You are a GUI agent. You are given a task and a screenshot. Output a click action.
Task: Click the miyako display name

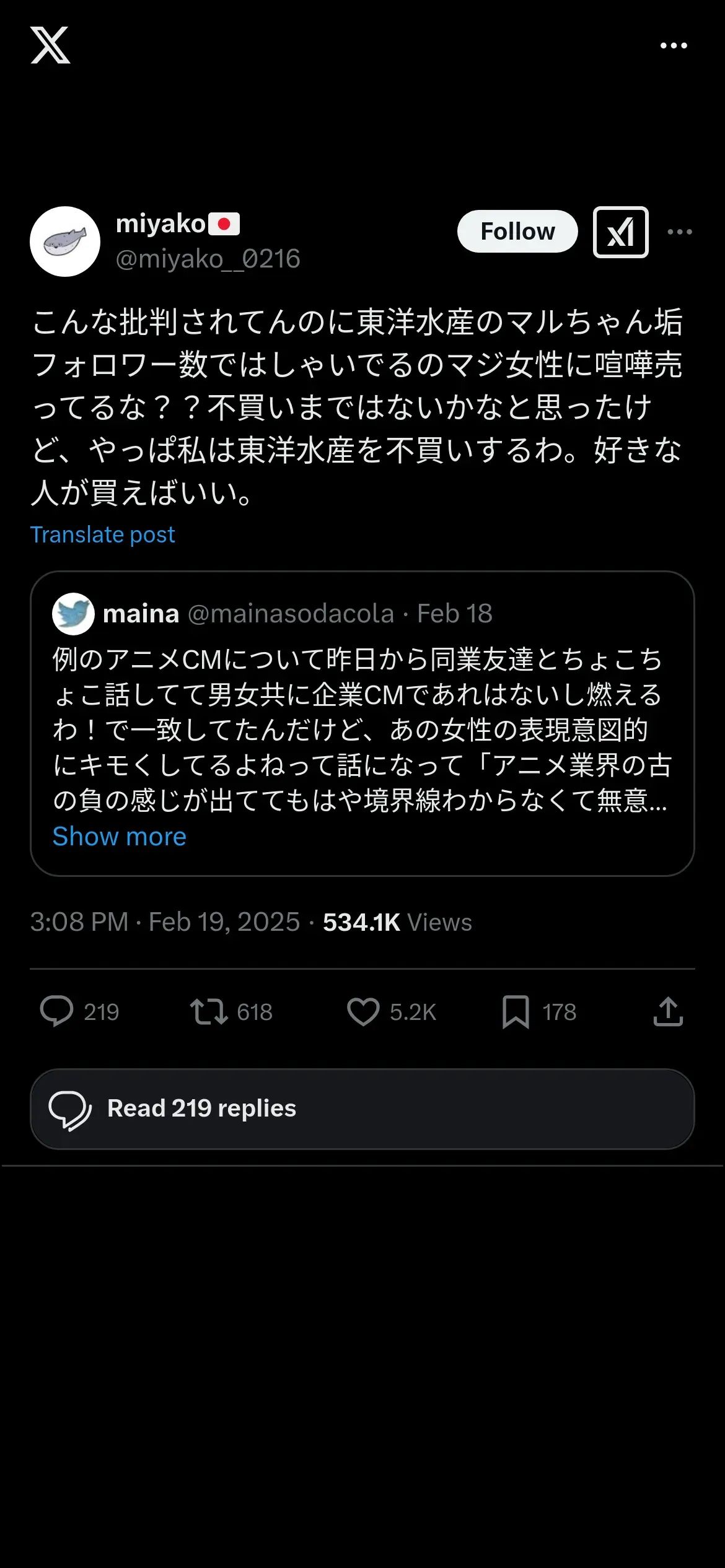(160, 224)
